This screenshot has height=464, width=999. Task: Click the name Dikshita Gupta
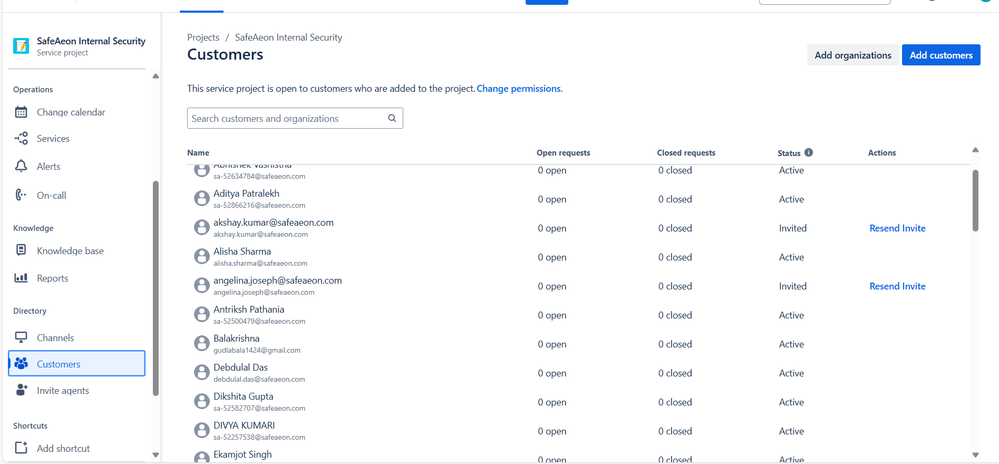(x=243, y=396)
